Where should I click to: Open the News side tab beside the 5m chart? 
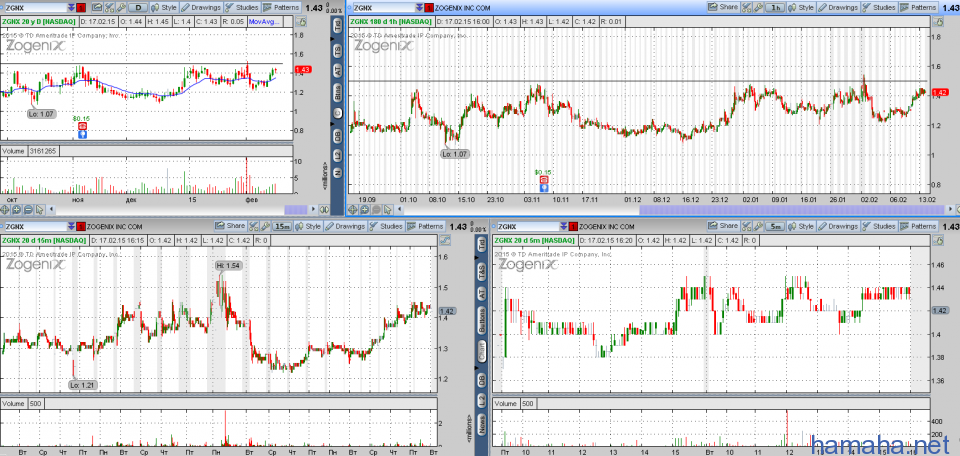point(482,425)
